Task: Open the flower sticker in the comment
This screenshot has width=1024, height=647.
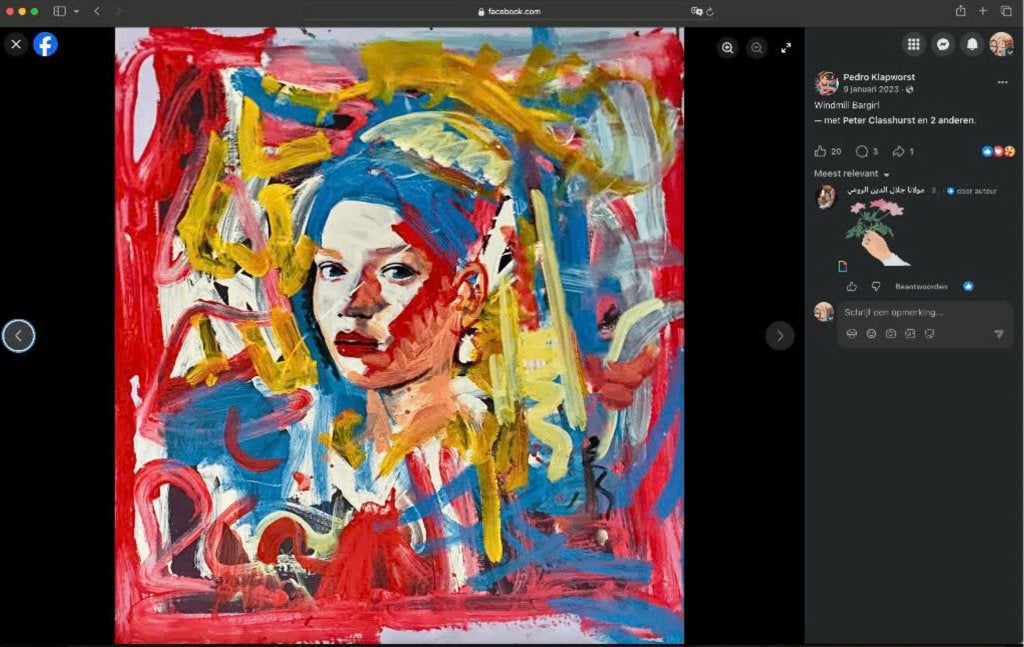Action: point(878,232)
